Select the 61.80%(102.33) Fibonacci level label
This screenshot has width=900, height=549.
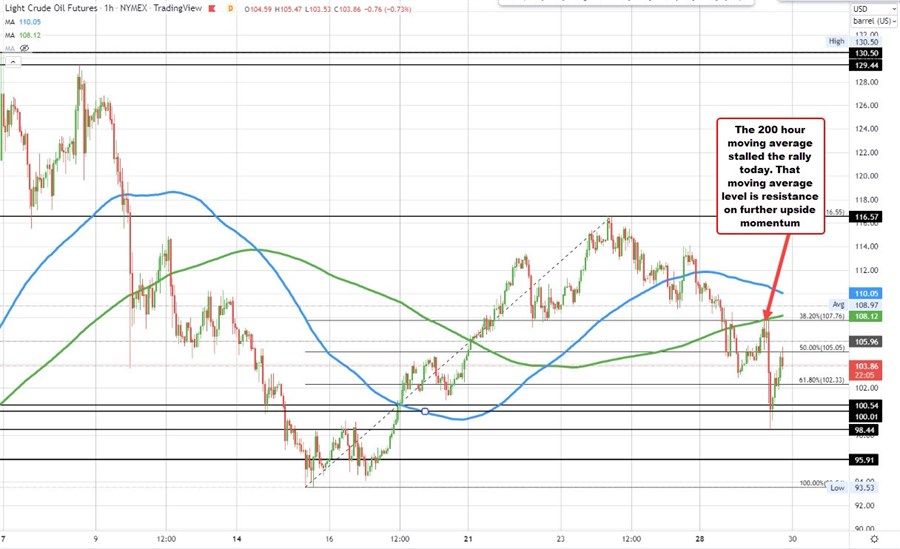822,380
